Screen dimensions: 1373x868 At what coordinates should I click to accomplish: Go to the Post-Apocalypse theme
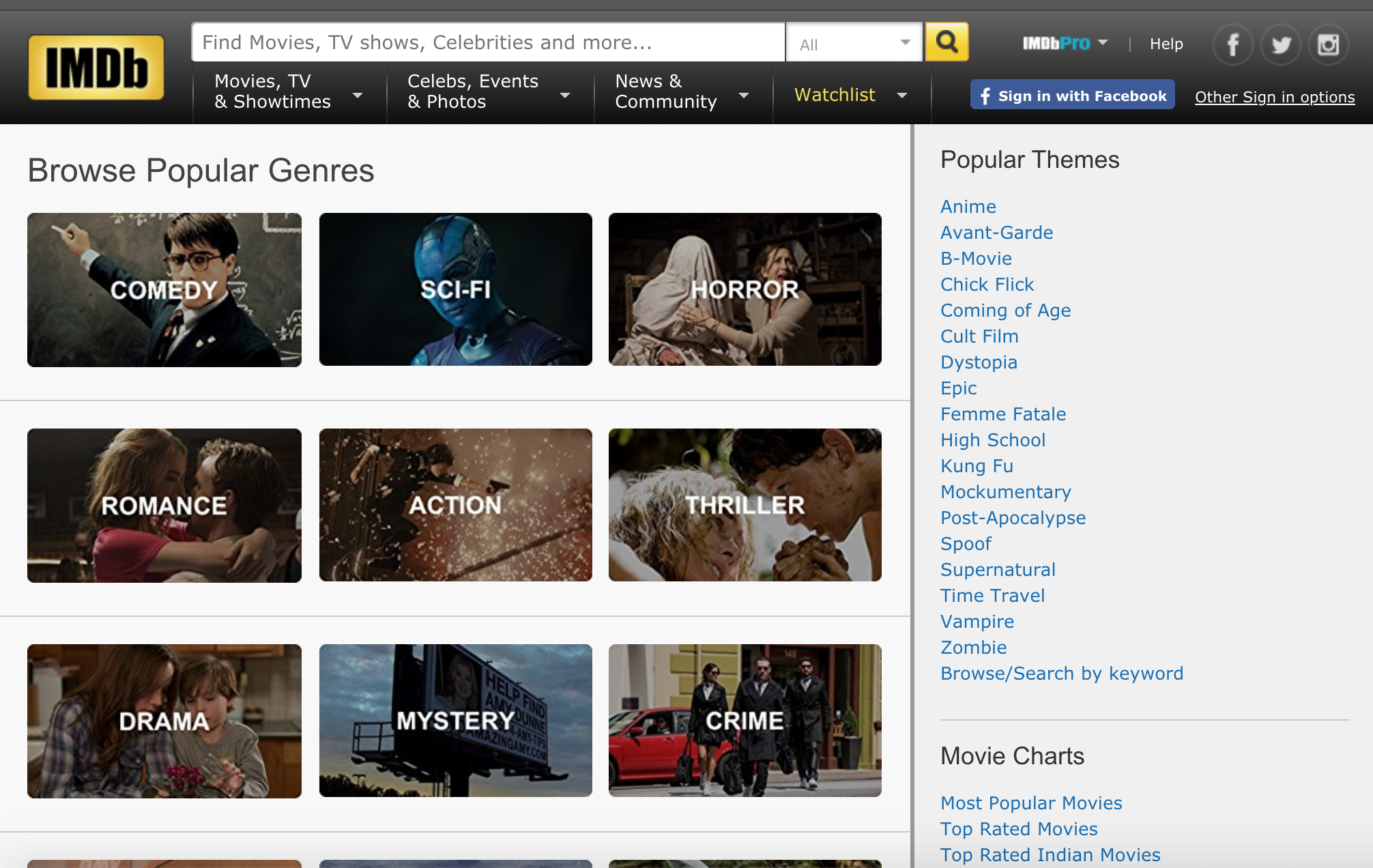tap(1013, 518)
